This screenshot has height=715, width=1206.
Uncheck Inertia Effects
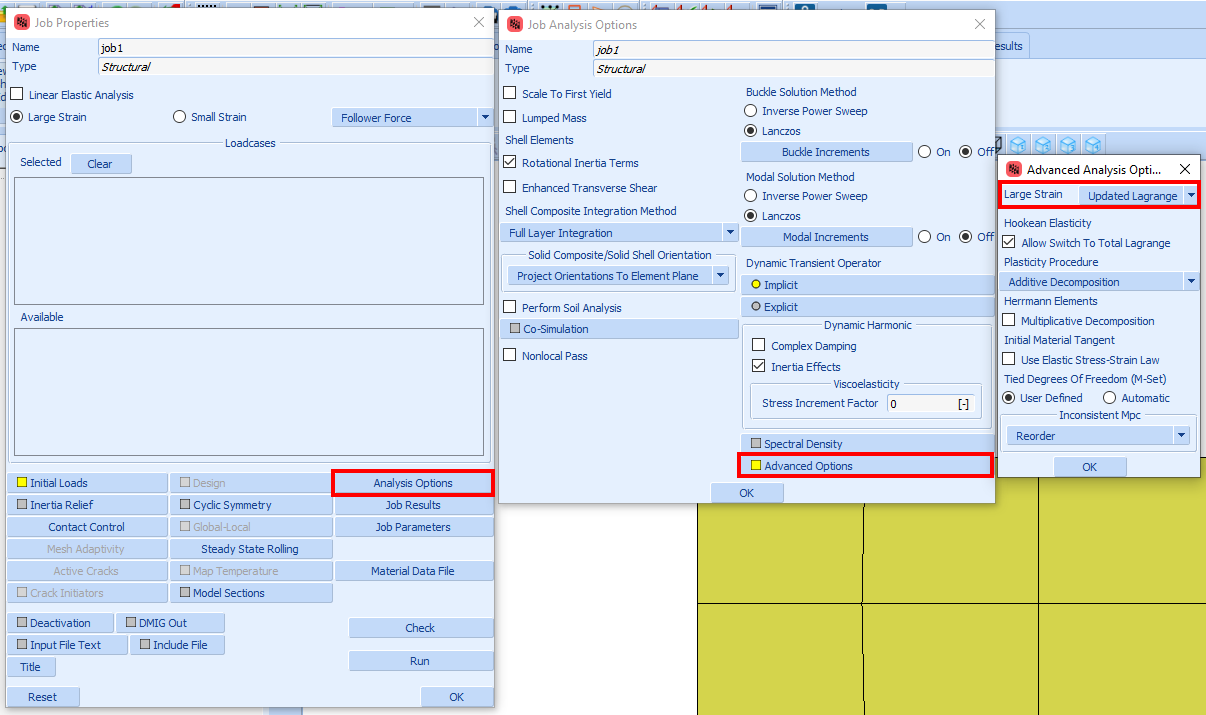tap(759, 366)
